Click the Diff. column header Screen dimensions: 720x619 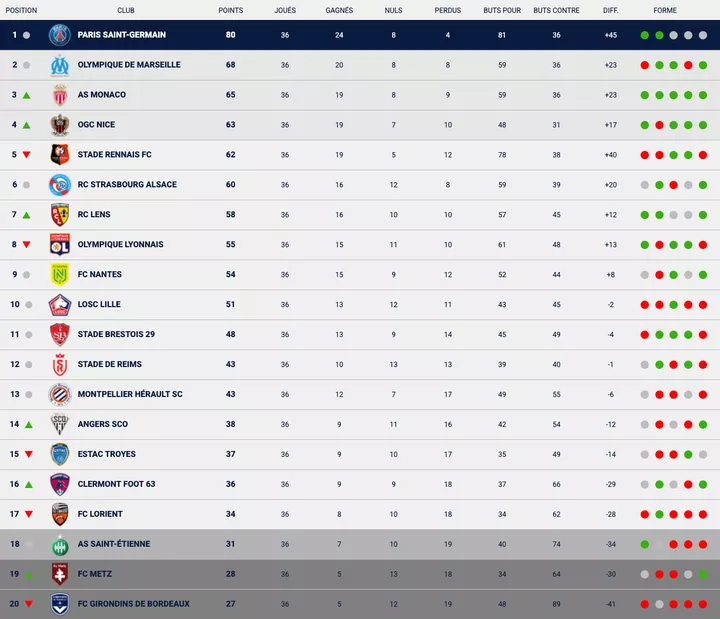coord(610,10)
